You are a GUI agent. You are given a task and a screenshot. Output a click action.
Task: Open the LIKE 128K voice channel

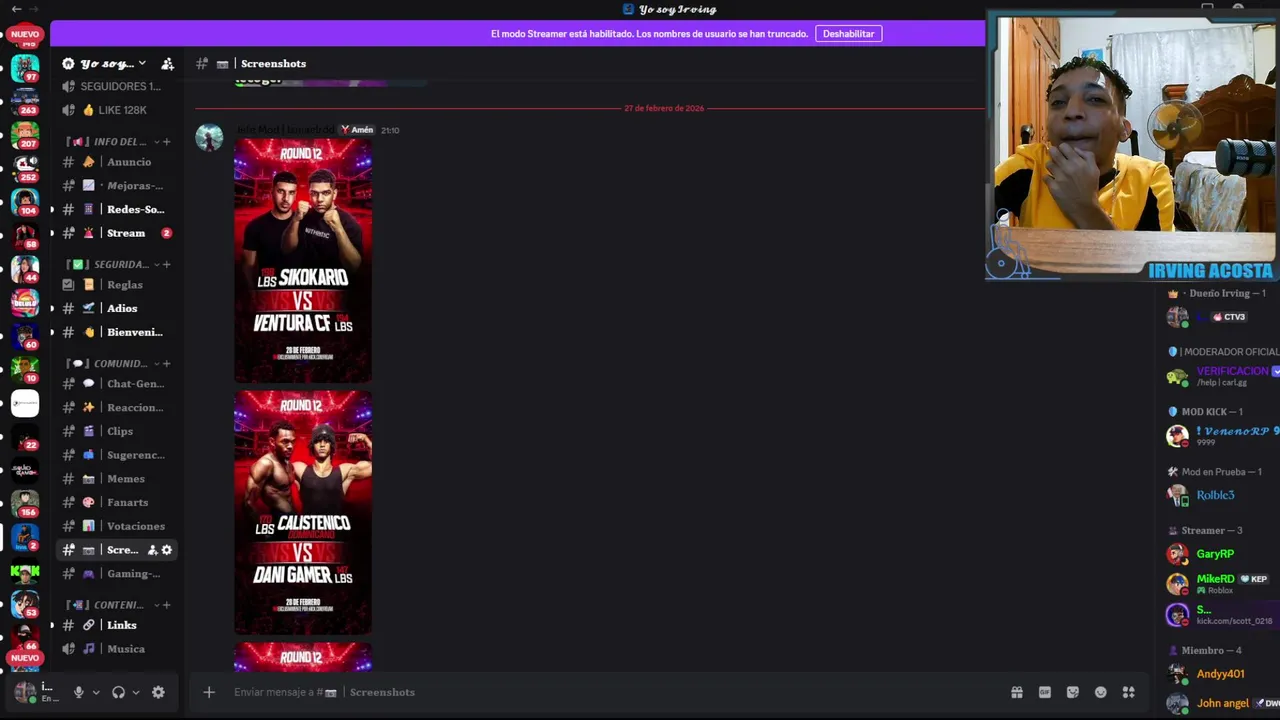118,110
